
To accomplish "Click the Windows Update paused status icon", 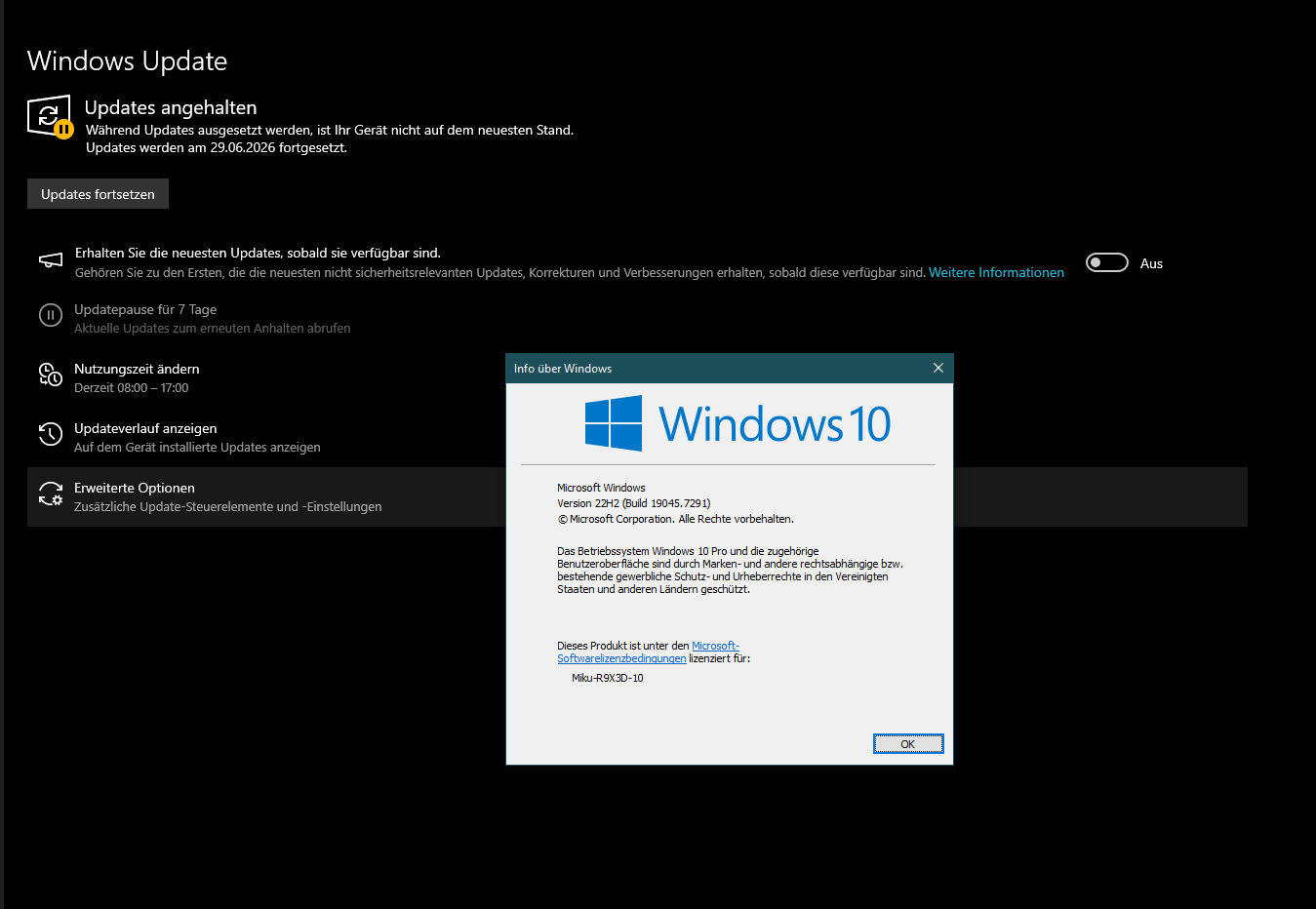I will tap(50, 117).
